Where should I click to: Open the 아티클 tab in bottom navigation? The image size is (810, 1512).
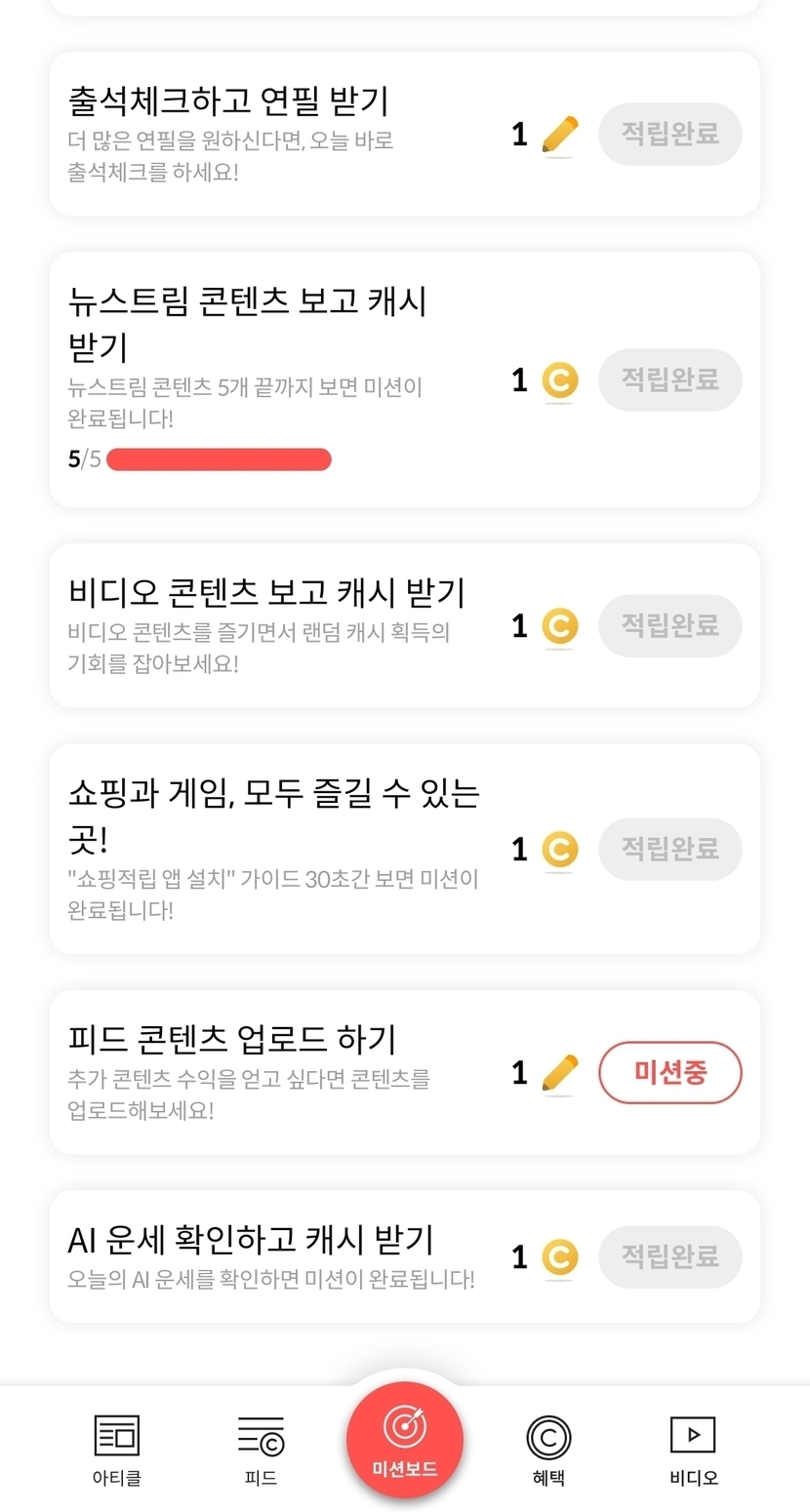click(117, 1451)
